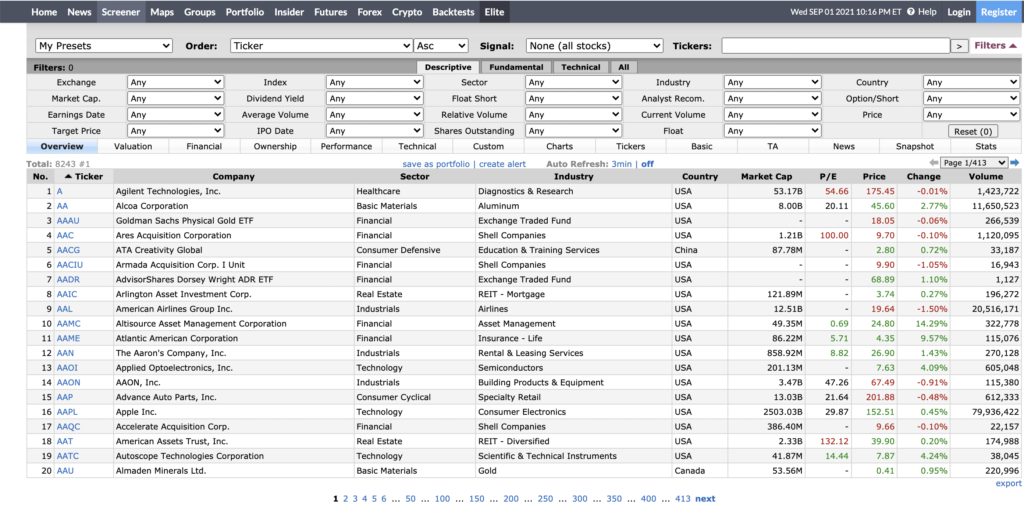Click the Help question mark icon
This screenshot has height=506, width=1024.
(910, 12)
